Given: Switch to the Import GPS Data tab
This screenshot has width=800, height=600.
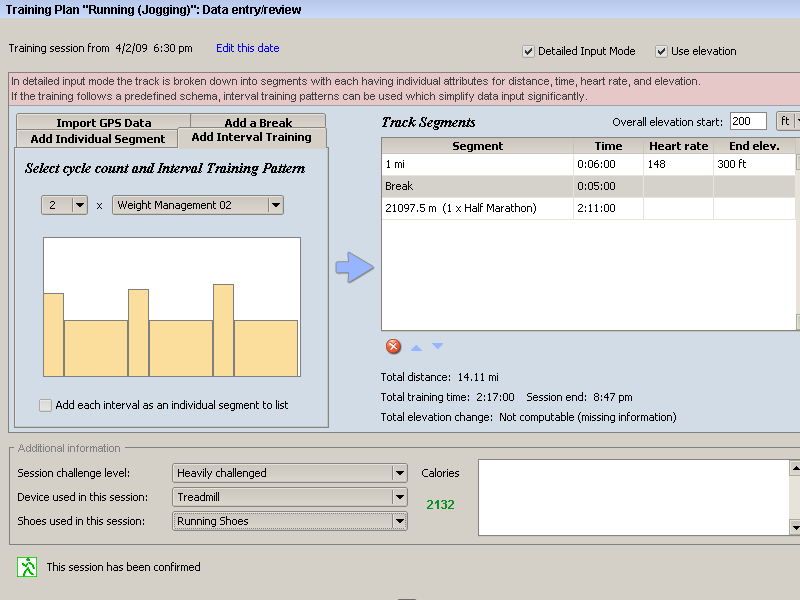Looking at the screenshot, I should 104,123.
